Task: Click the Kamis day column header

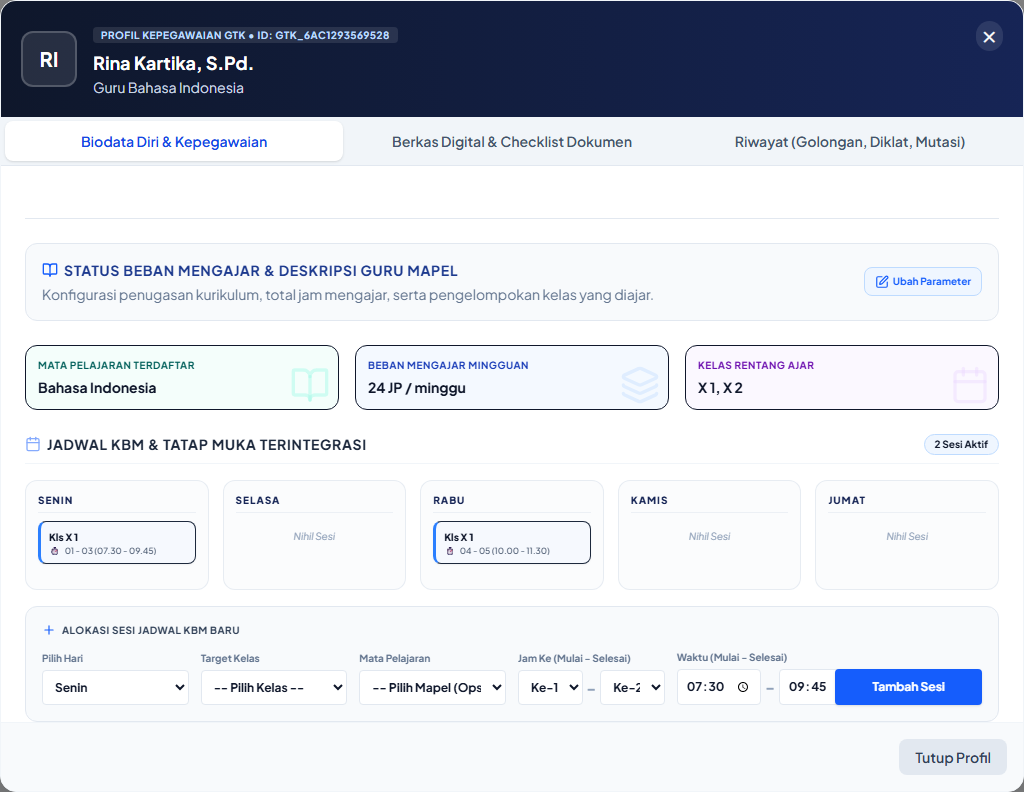Action: (x=649, y=500)
